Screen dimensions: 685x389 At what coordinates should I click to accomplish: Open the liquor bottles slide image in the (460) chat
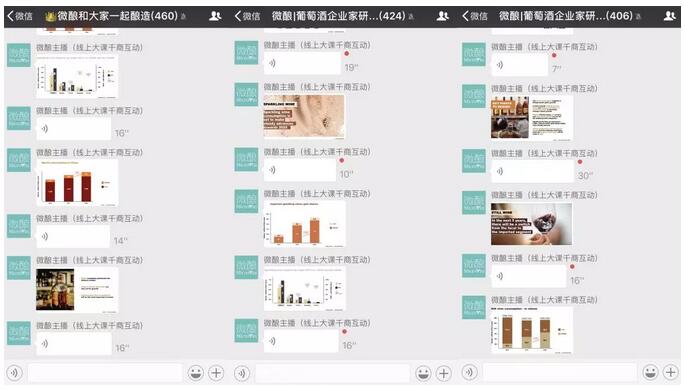tap(77, 290)
